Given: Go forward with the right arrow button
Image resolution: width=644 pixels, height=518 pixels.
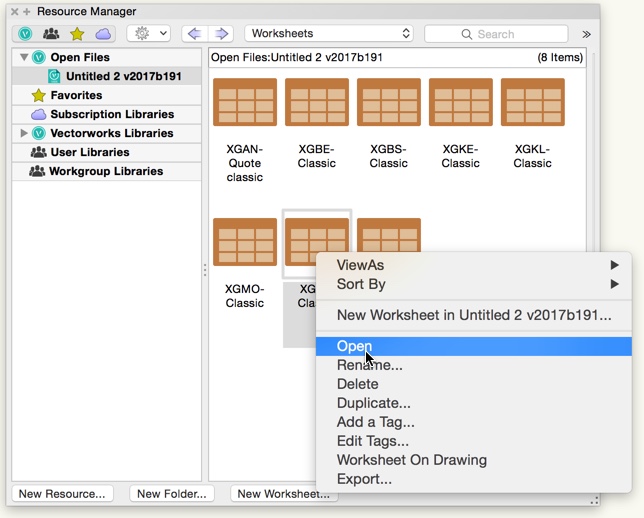Looking at the screenshot, I should coord(221,34).
